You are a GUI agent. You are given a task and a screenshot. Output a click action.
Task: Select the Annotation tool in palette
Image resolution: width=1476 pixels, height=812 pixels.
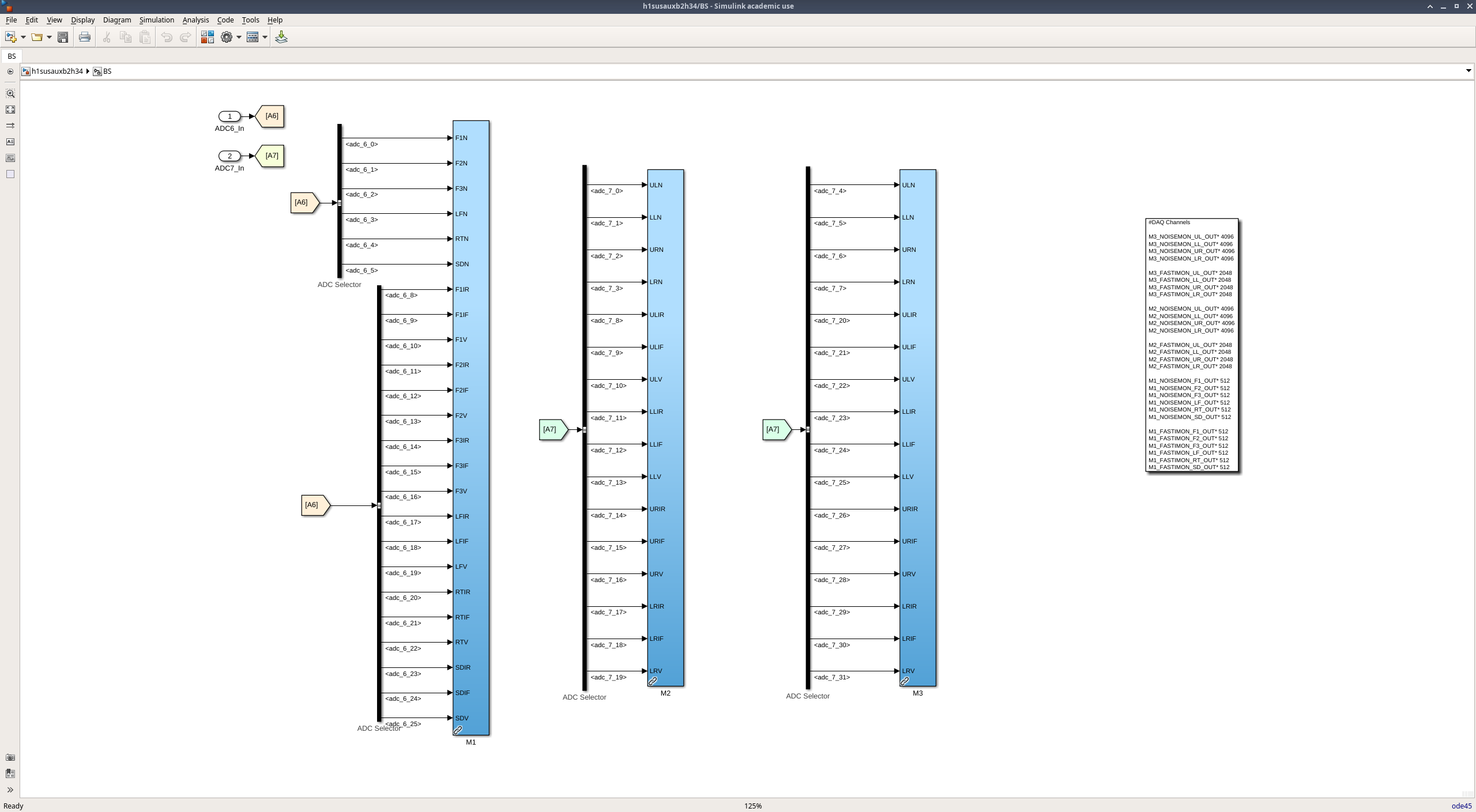click(10, 142)
